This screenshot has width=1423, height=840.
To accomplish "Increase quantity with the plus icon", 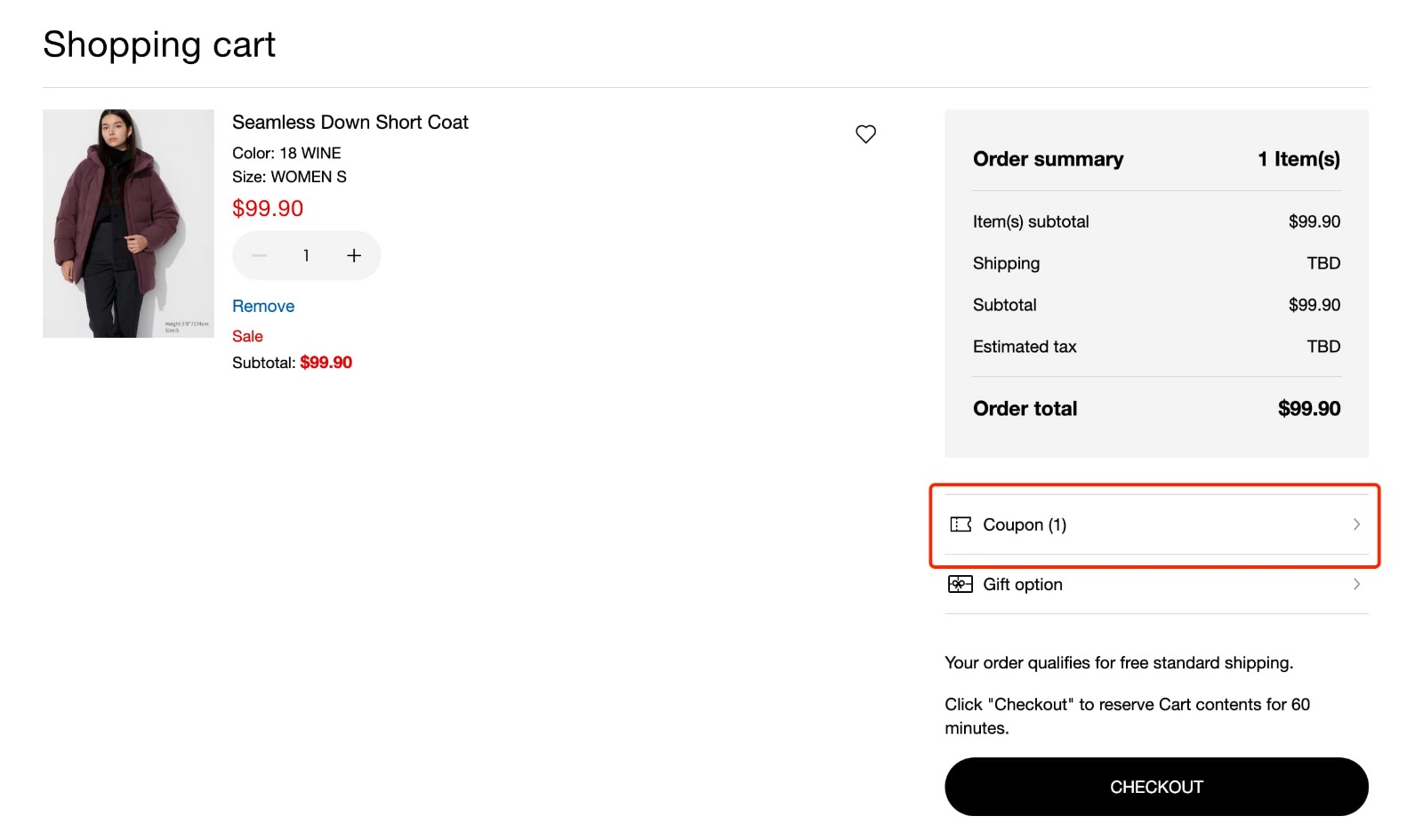I will coord(354,255).
